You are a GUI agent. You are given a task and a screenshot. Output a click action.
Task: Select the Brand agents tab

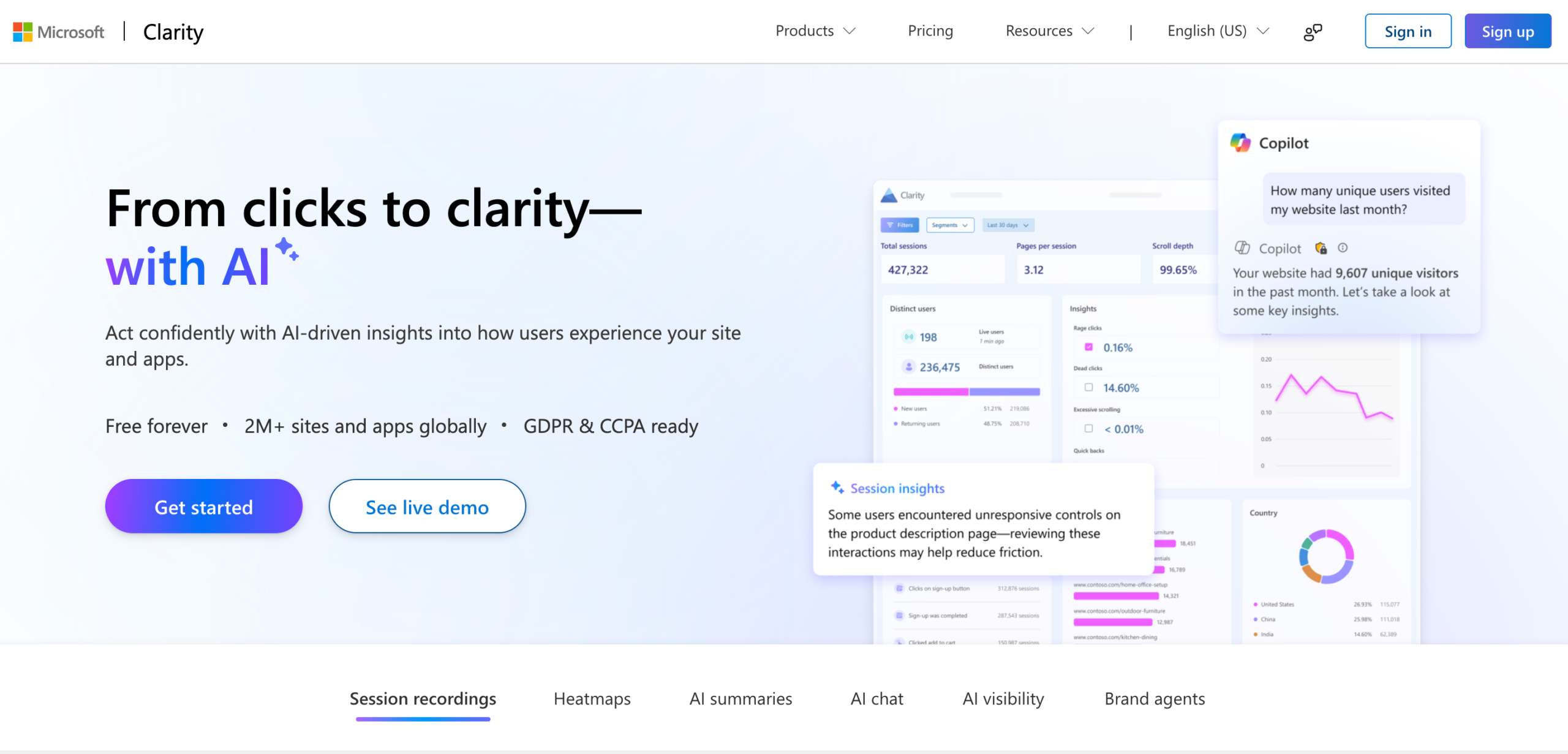click(1155, 699)
